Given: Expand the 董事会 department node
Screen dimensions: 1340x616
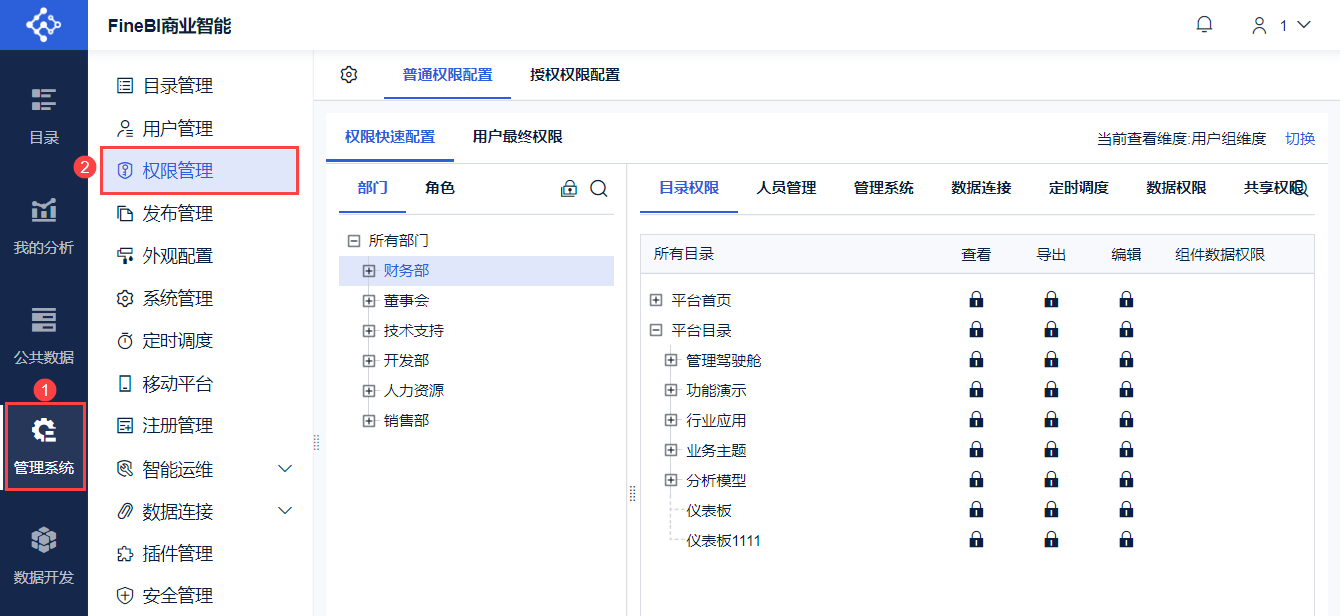Looking at the screenshot, I should [x=369, y=301].
